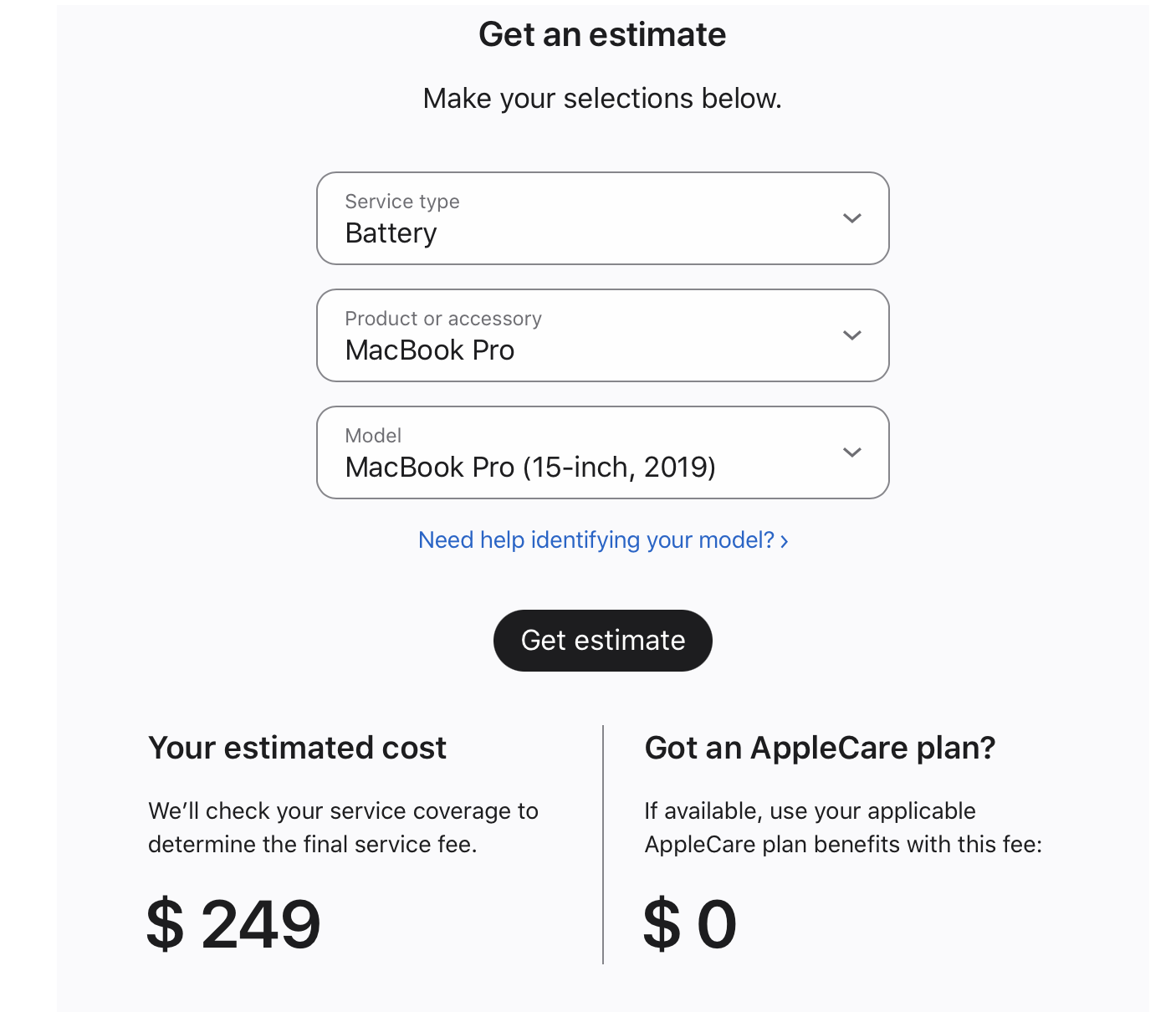This screenshot has height=1012, width=1176.
Task: Click the $ 249 estimated price
Action: pyautogui.click(x=233, y=924)
